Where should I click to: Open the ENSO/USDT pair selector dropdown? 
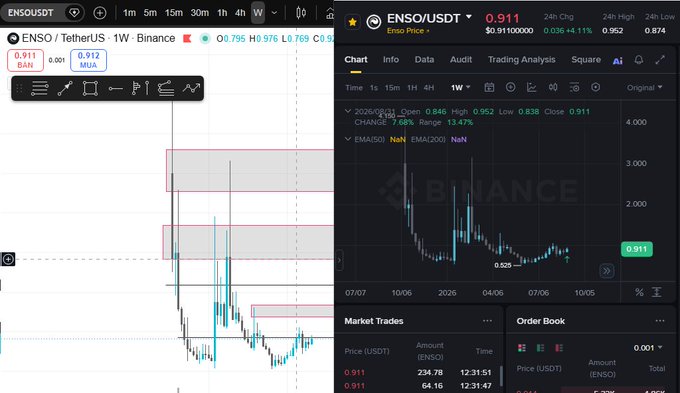coord(469,17)
